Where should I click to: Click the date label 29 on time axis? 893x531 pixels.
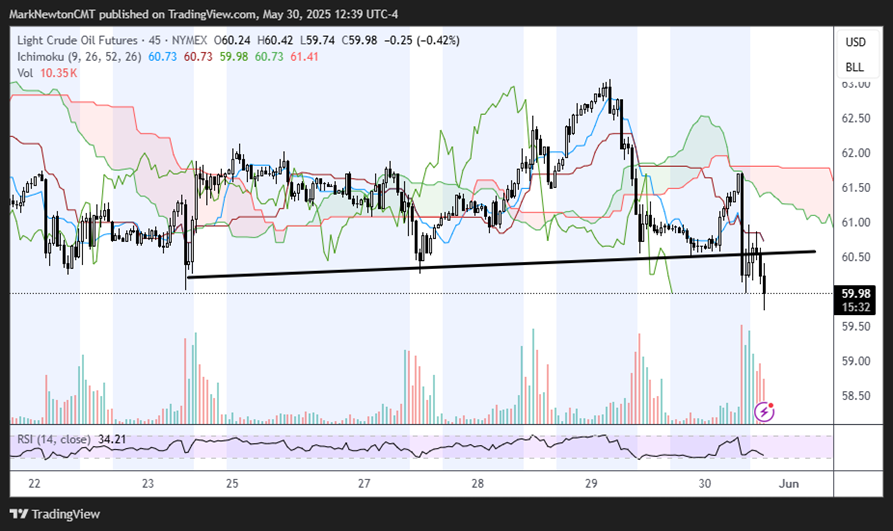pyautogui.click(x=591, y=484)
